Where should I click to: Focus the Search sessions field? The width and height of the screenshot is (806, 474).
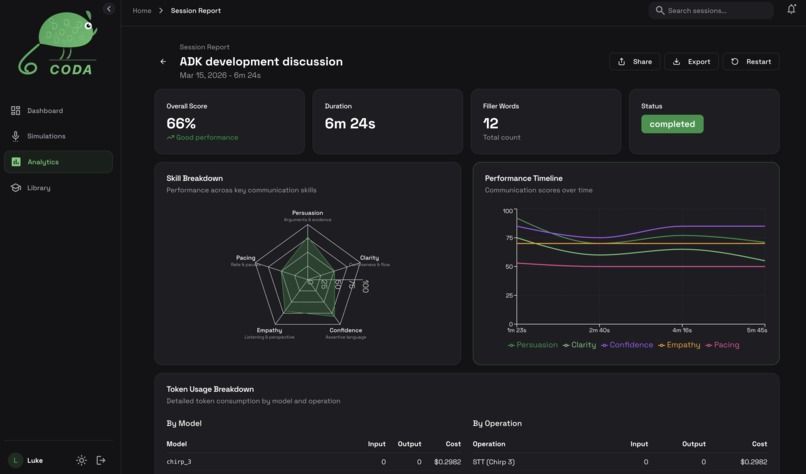711,10
